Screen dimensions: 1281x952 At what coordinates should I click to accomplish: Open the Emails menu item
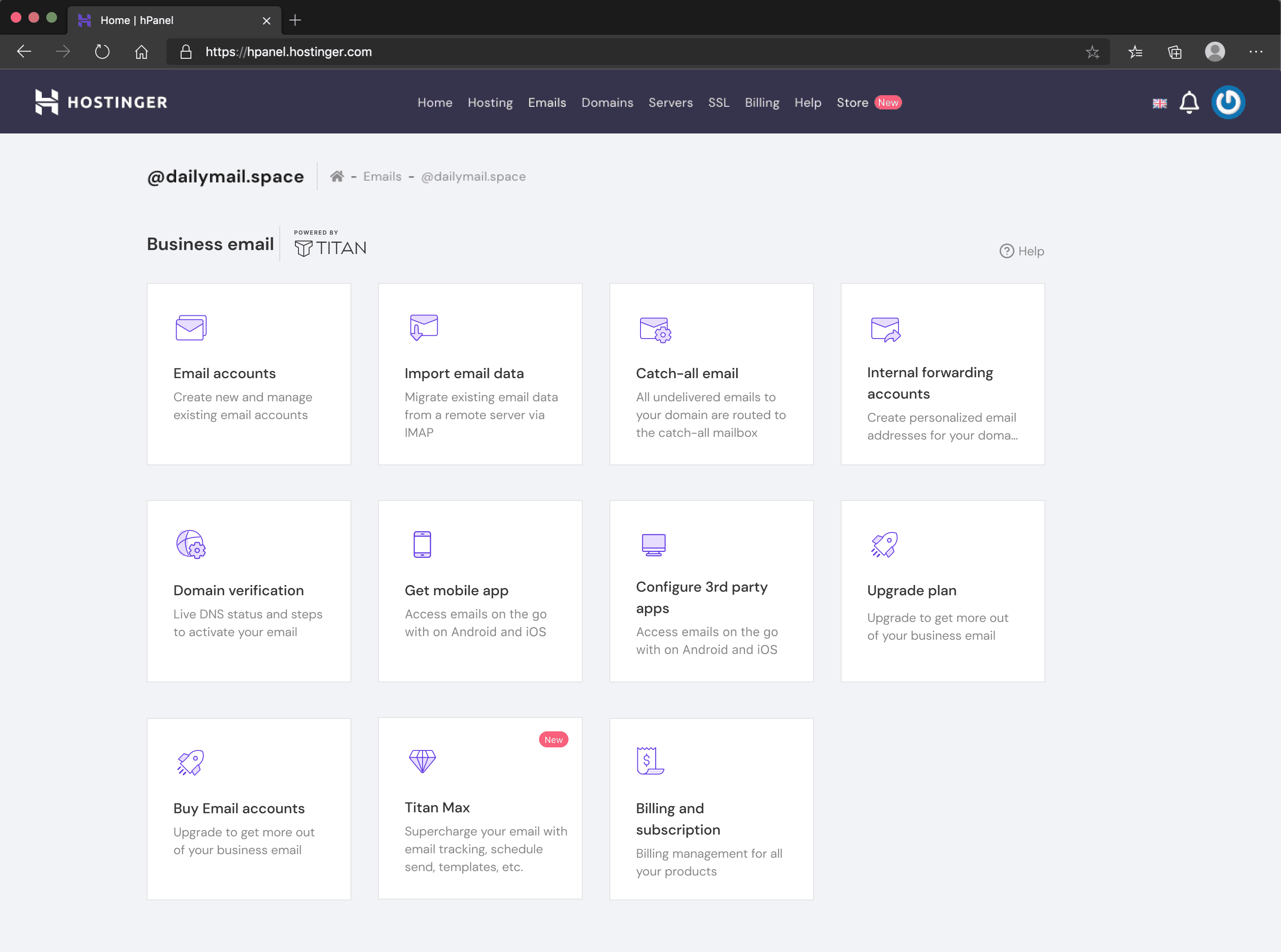547,103
